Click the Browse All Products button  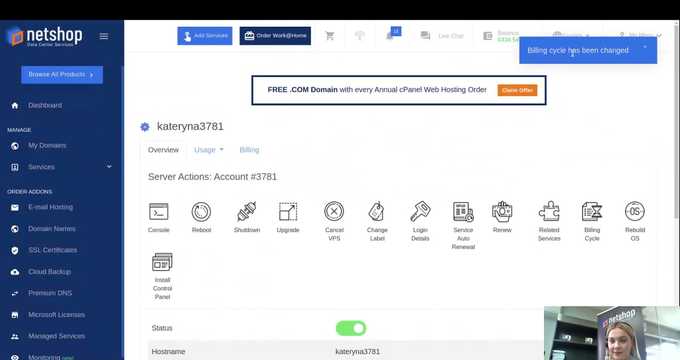tap(62, 75)
